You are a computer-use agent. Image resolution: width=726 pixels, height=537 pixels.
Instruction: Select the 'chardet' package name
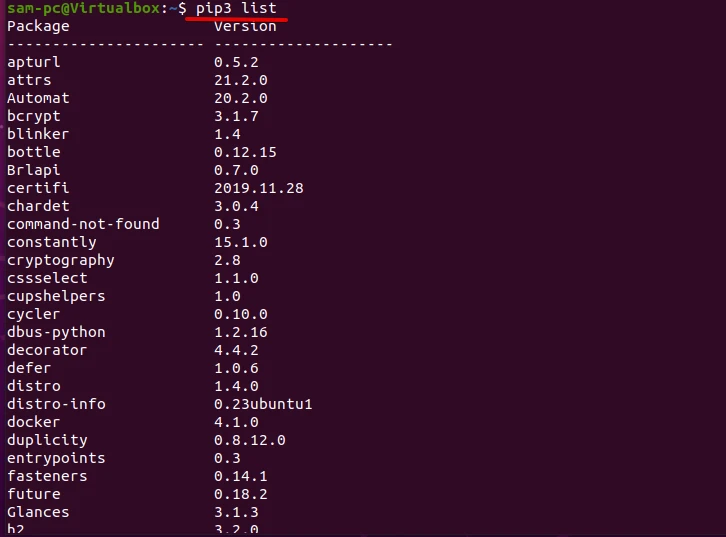coord(38,206)
